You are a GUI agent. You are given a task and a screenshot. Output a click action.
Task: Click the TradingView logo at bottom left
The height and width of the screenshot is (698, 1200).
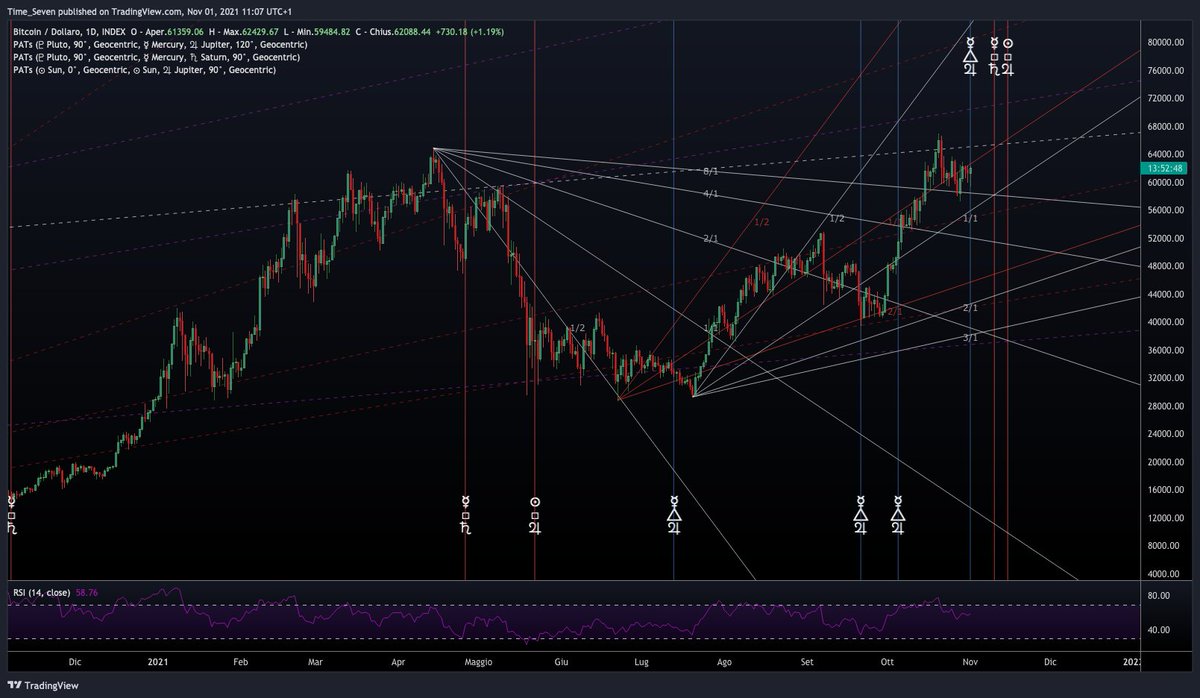tap(41, 685)
